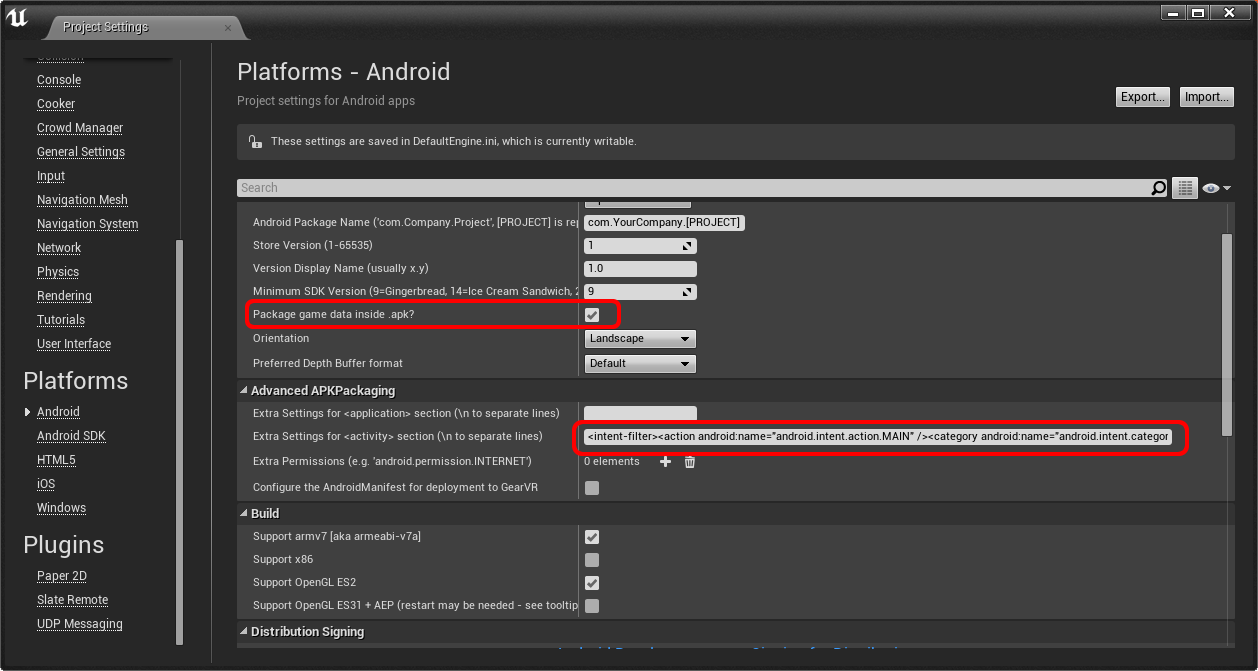Open Navigation System settings
The width and height of the screenshot is (1258, 671).
88,224
